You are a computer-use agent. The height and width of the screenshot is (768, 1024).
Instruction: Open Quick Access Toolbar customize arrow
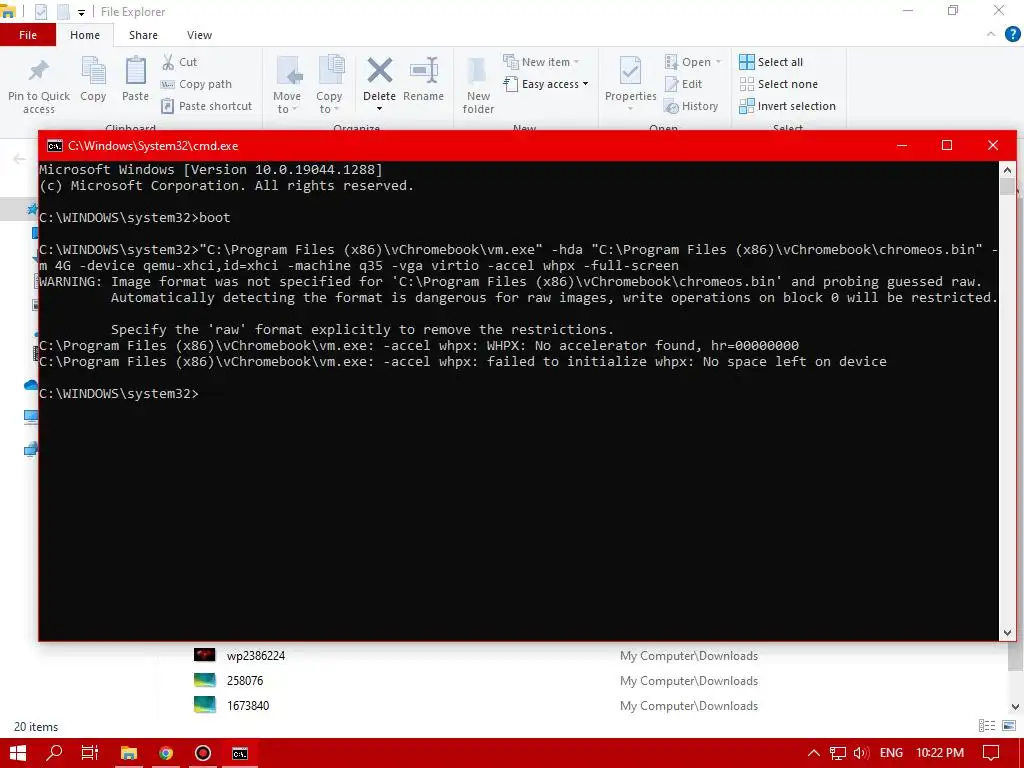(x=81, y=12)
